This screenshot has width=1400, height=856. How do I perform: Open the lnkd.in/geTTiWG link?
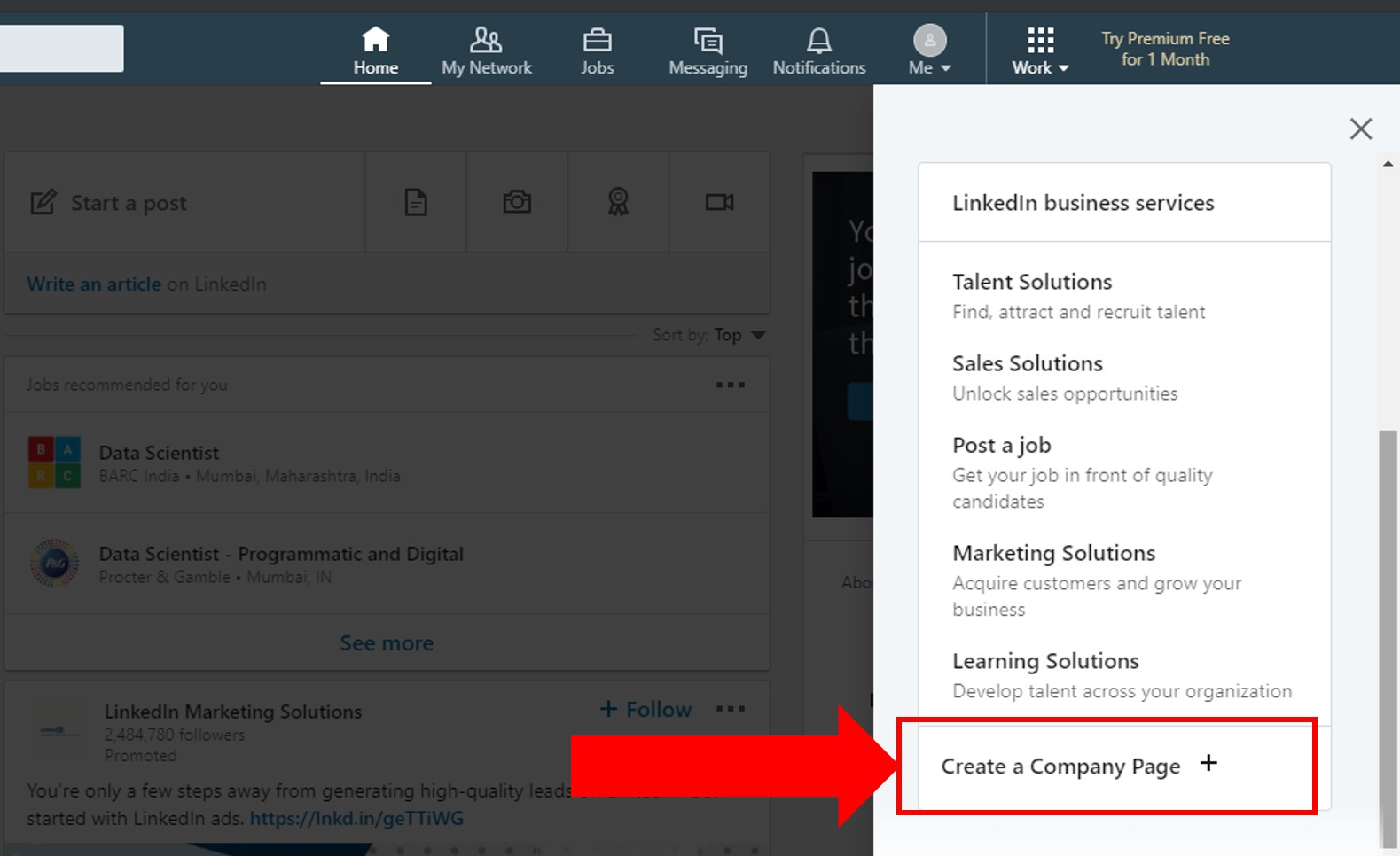(x=356, y=818)
